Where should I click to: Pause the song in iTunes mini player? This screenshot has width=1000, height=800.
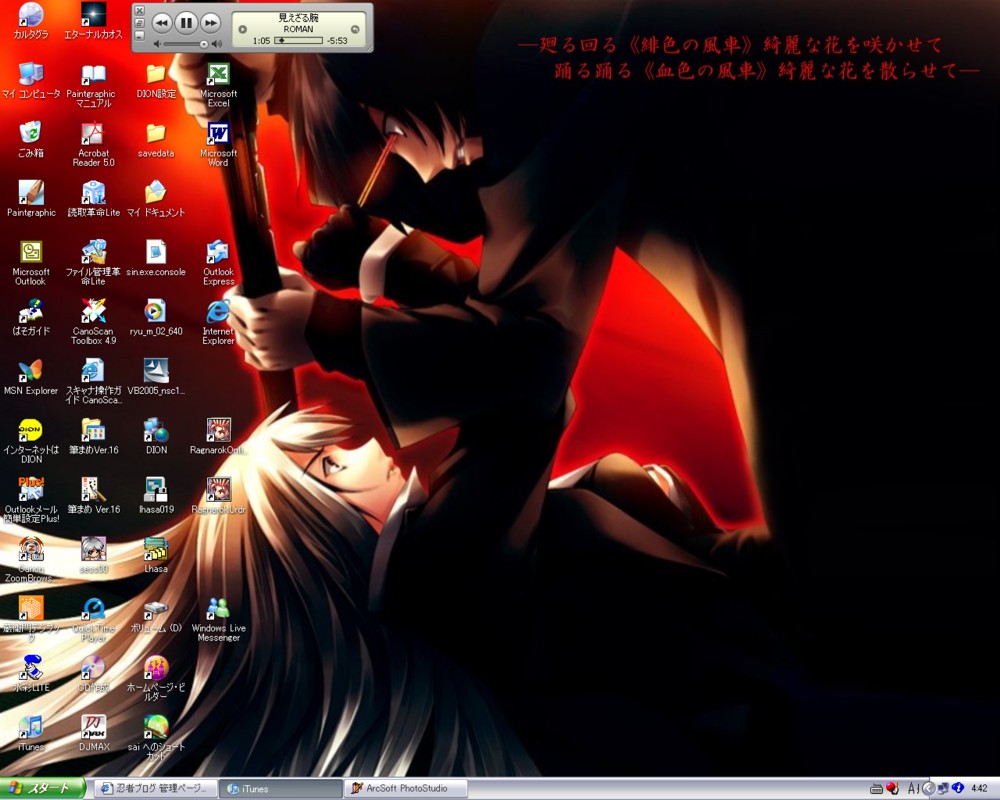186,24
